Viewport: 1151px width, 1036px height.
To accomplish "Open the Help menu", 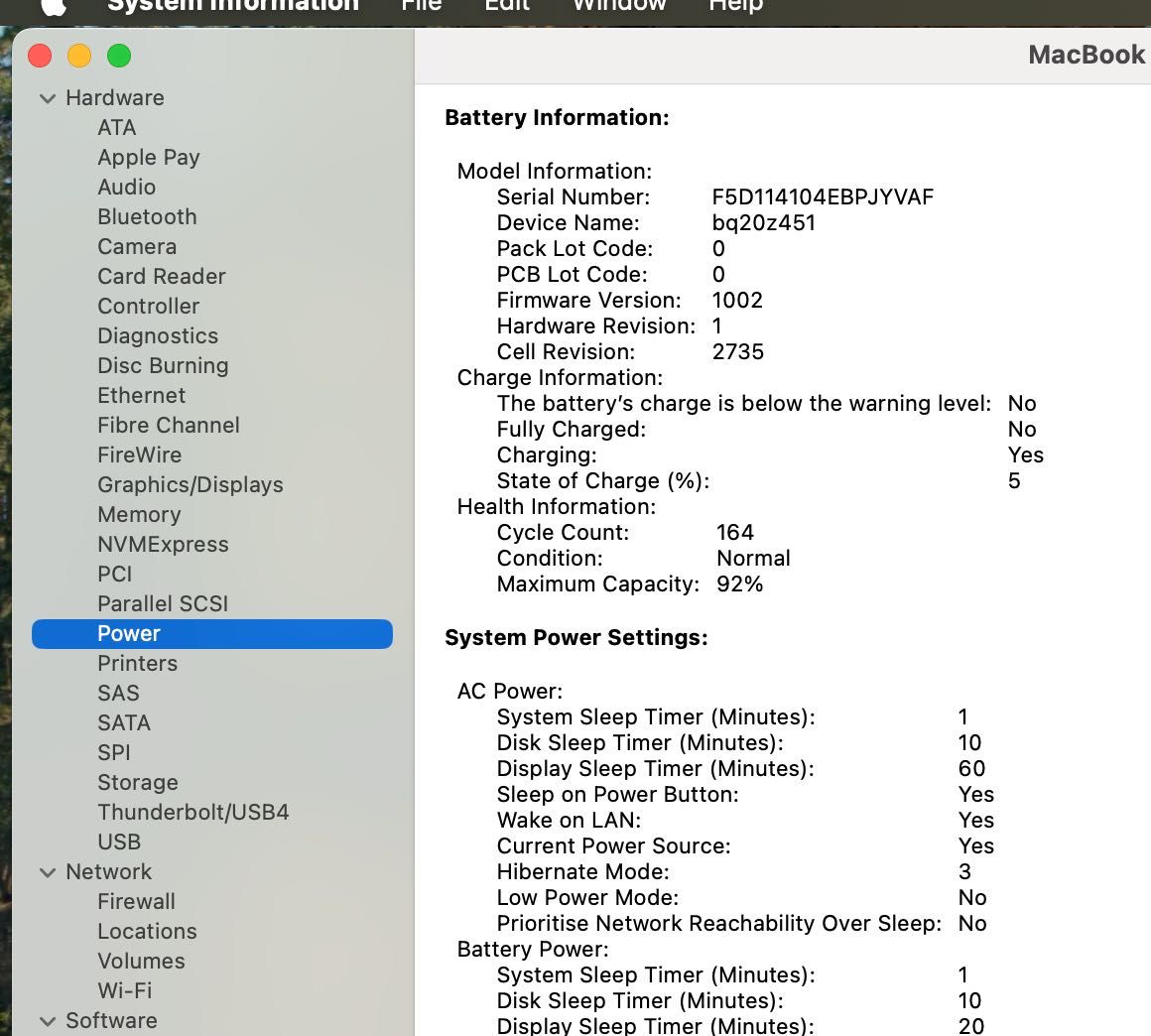I will pyautogui.click(x=736, y=6).
